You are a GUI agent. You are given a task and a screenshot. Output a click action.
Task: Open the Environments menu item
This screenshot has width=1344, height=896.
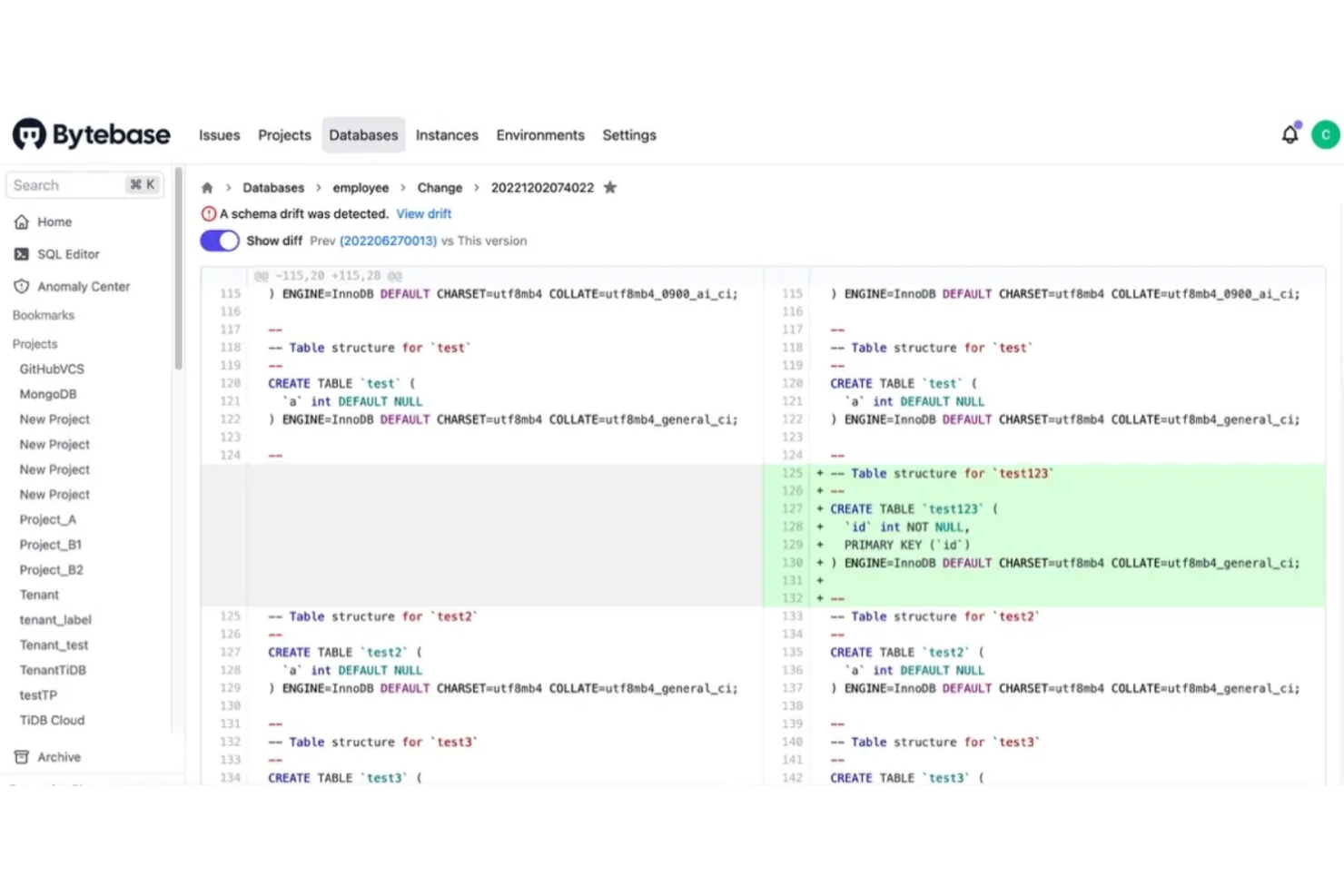click(x=540, y=134)
